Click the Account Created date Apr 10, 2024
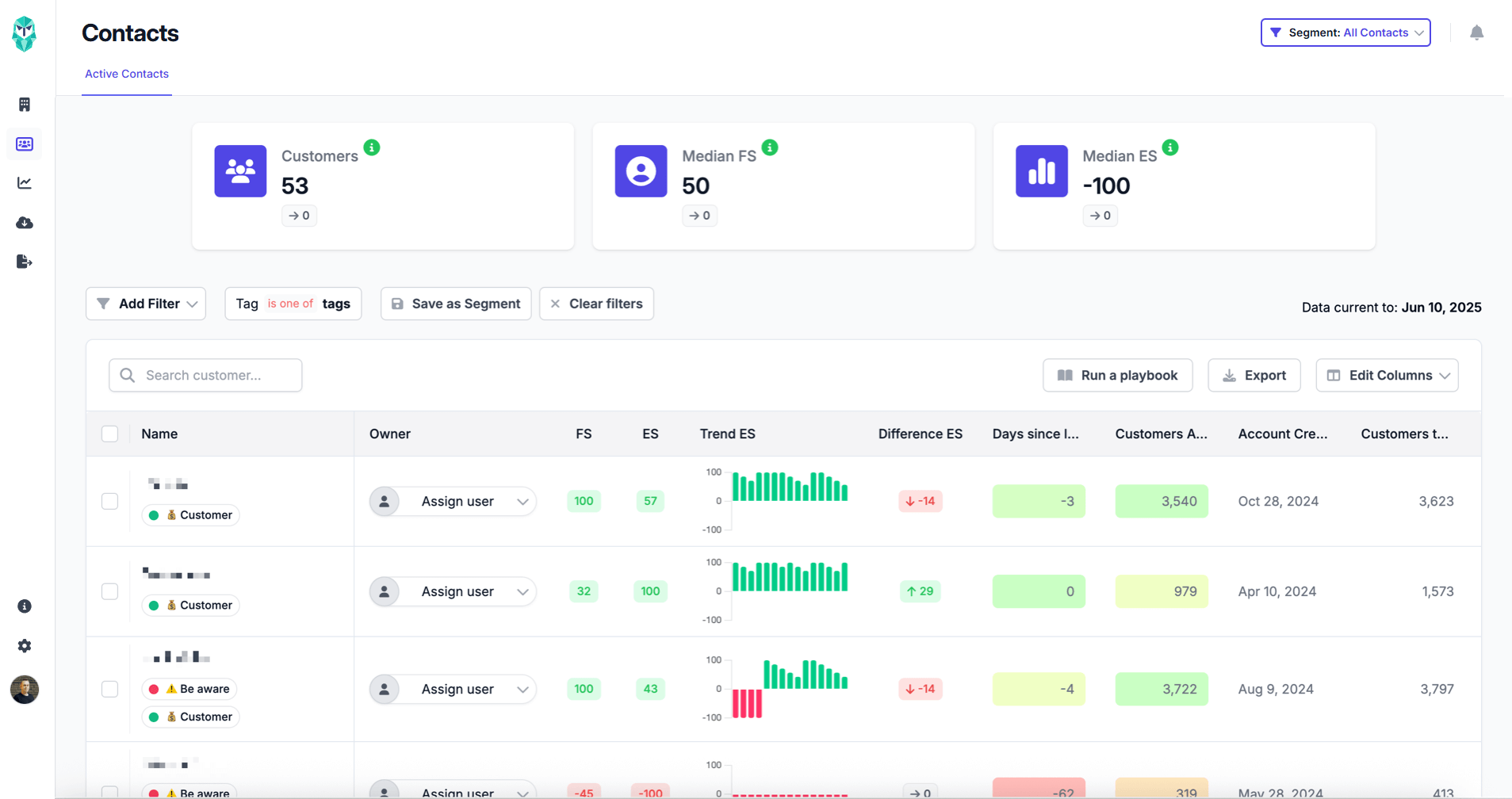 click(x=1277, y=591)
